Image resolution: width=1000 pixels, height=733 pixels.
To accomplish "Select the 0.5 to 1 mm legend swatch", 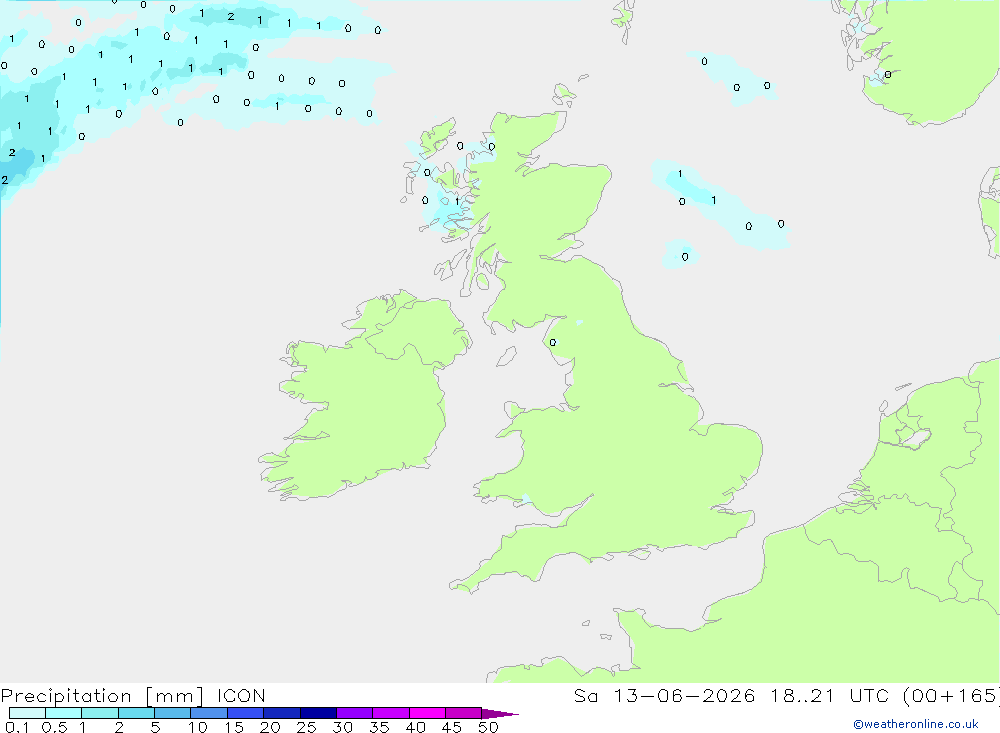I will pos(64,713).
